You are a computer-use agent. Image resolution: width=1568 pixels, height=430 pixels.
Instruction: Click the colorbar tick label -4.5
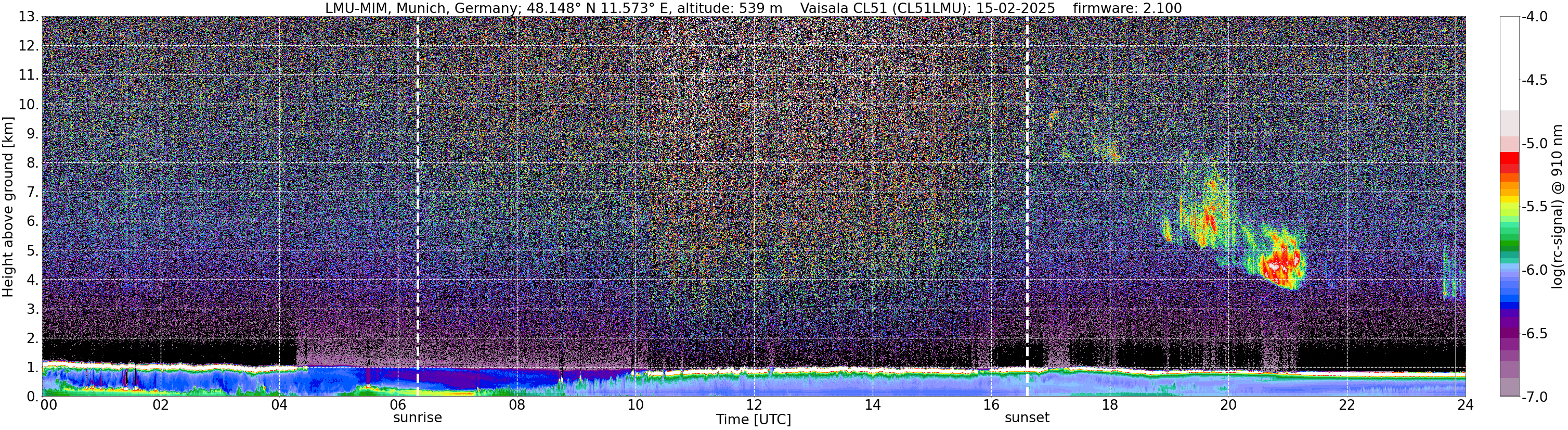[x=1534, y=80]
